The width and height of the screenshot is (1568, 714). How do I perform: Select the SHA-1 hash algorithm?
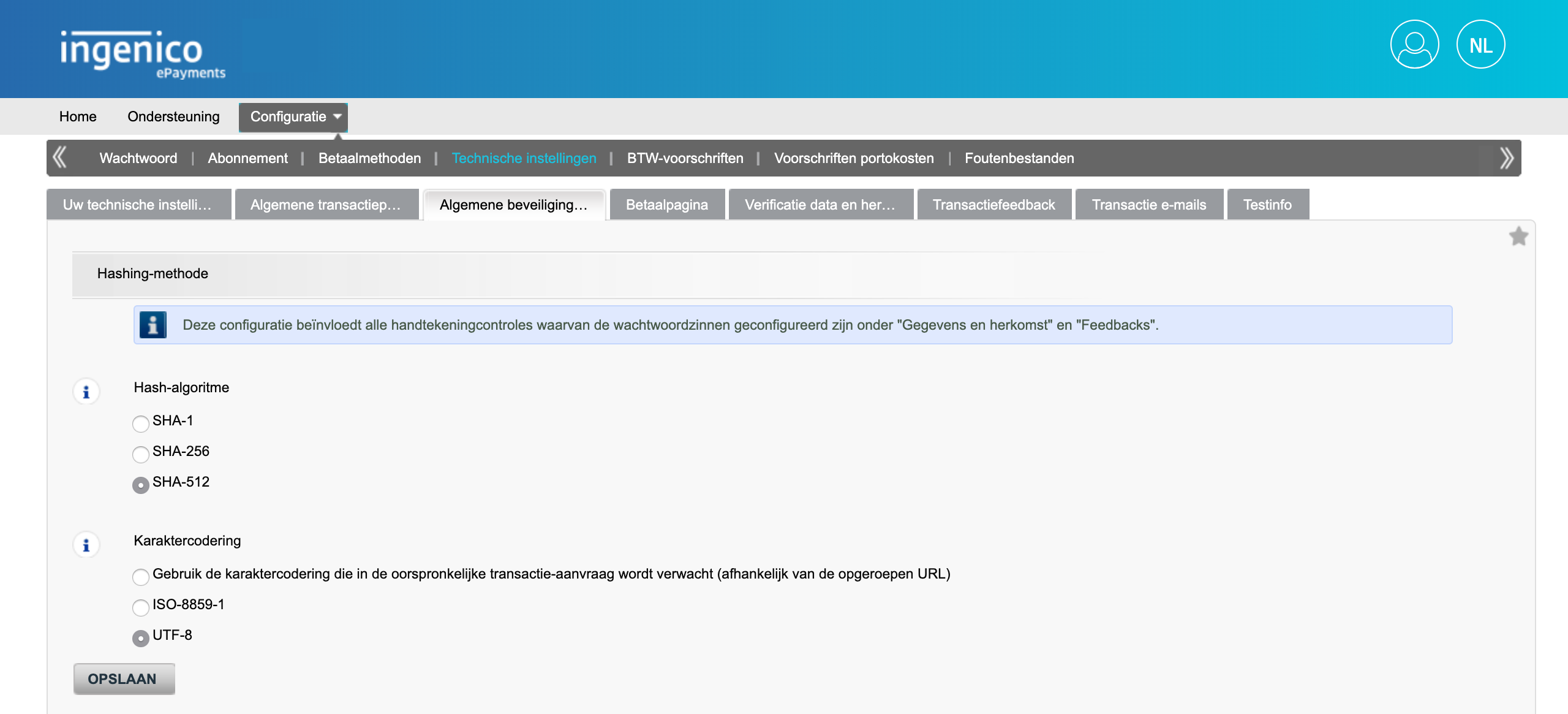click(x=141, y=423)
